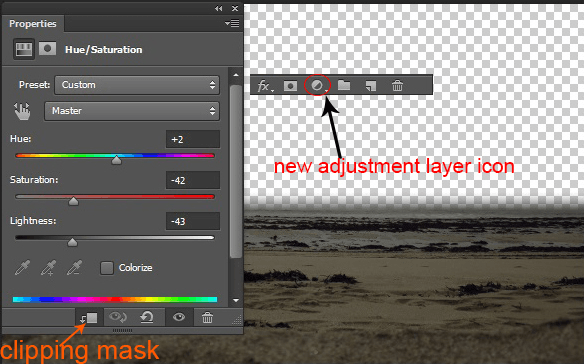Click the Lightness value field
This screenshot has width=584, height=364.
(193, 221)
